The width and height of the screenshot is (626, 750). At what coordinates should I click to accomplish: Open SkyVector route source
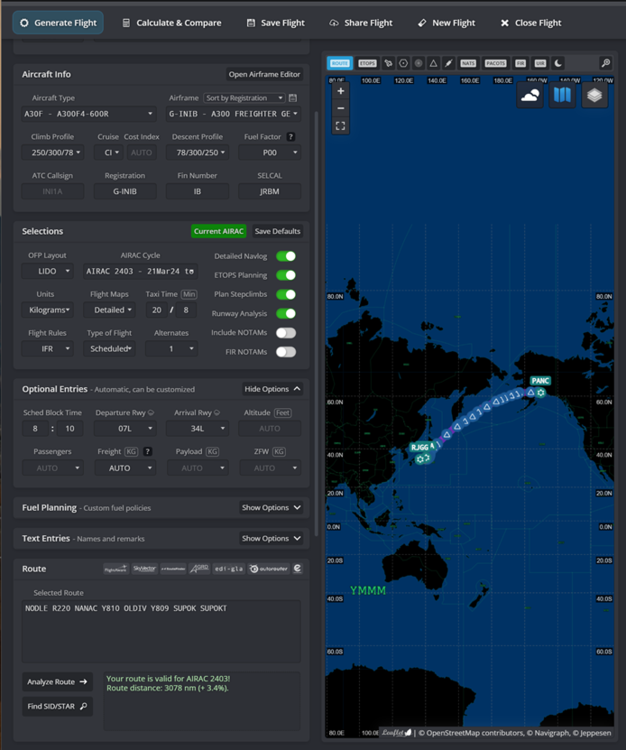pyautogui.click(x=145, y=568)
